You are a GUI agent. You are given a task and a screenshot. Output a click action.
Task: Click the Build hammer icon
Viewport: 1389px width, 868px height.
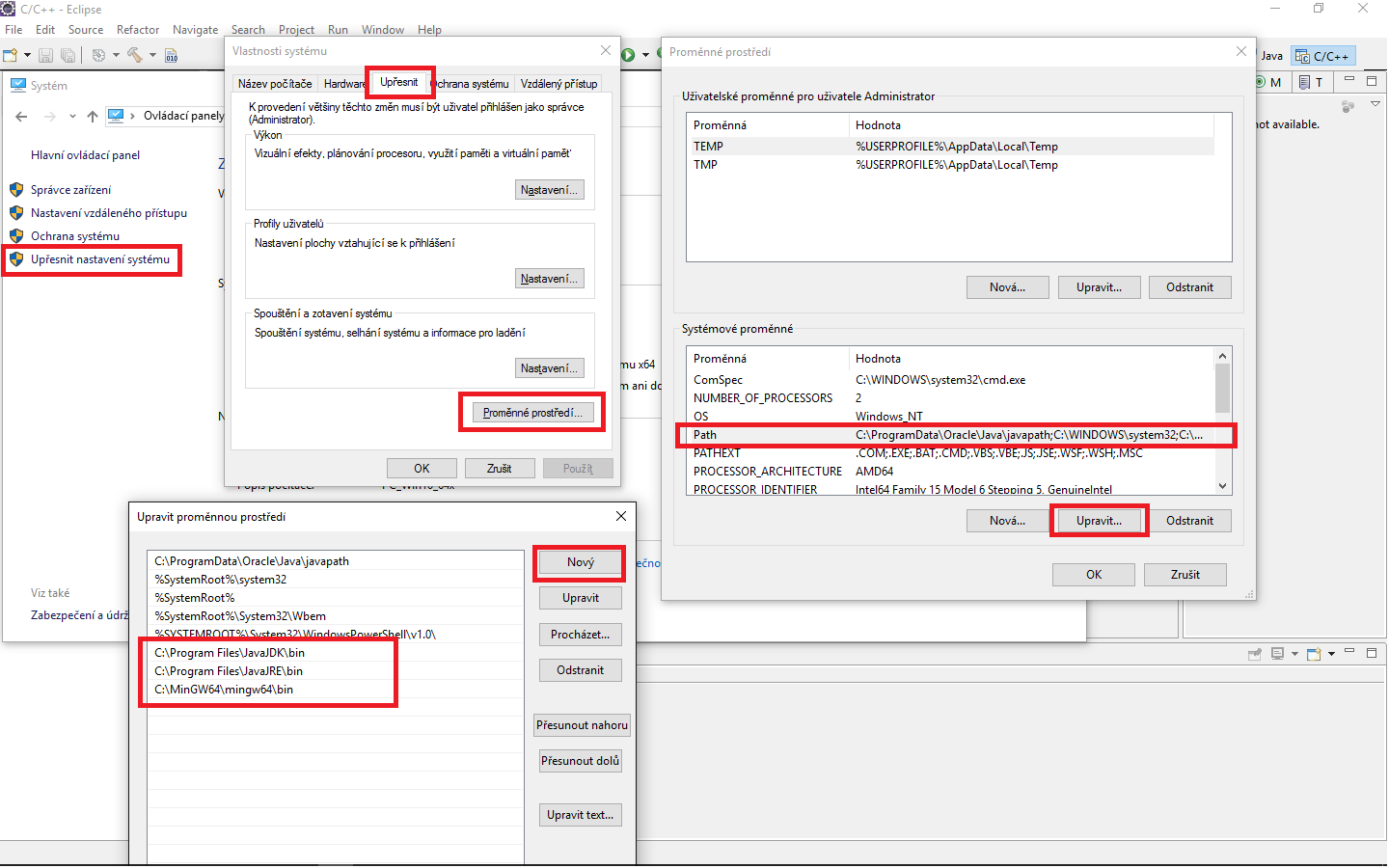click(x=135, y=55)
